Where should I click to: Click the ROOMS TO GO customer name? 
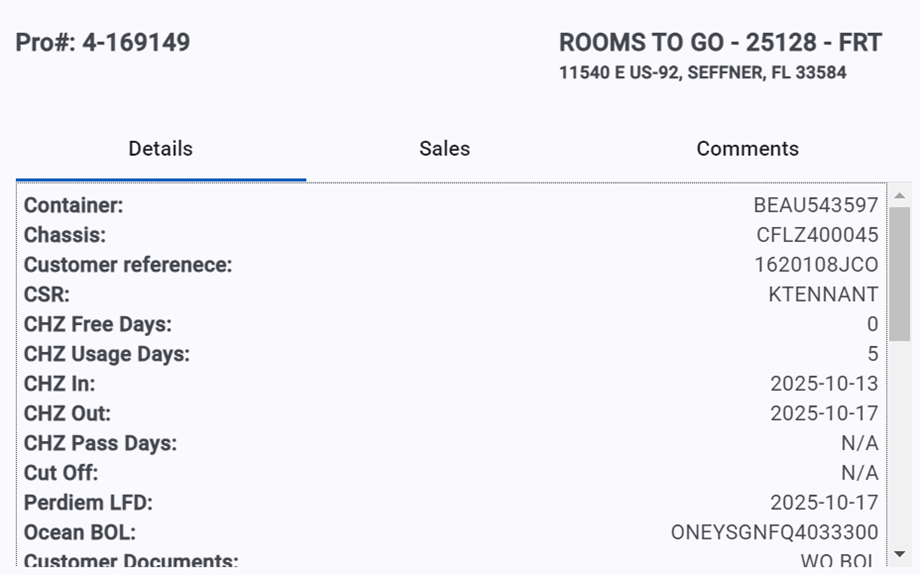pyautogui.click(x=720, y=43)
